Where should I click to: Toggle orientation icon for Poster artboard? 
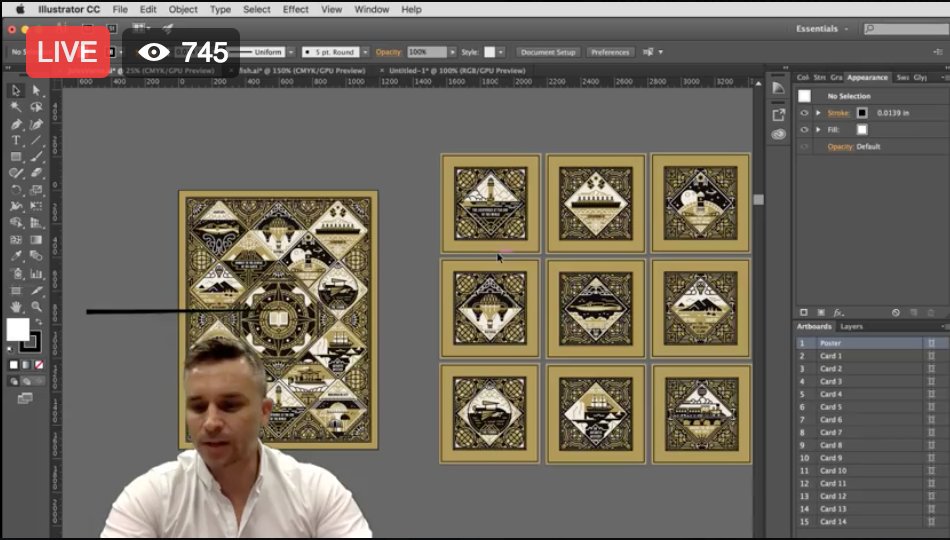[931, 343]
